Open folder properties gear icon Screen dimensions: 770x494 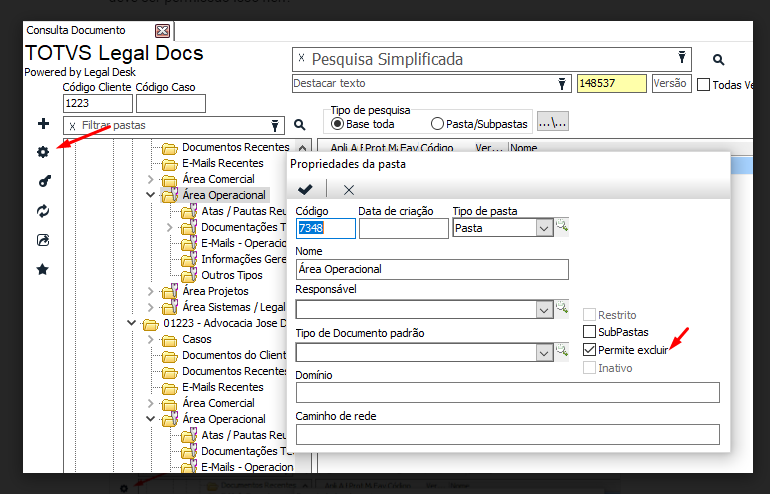[x=43, y=152]
